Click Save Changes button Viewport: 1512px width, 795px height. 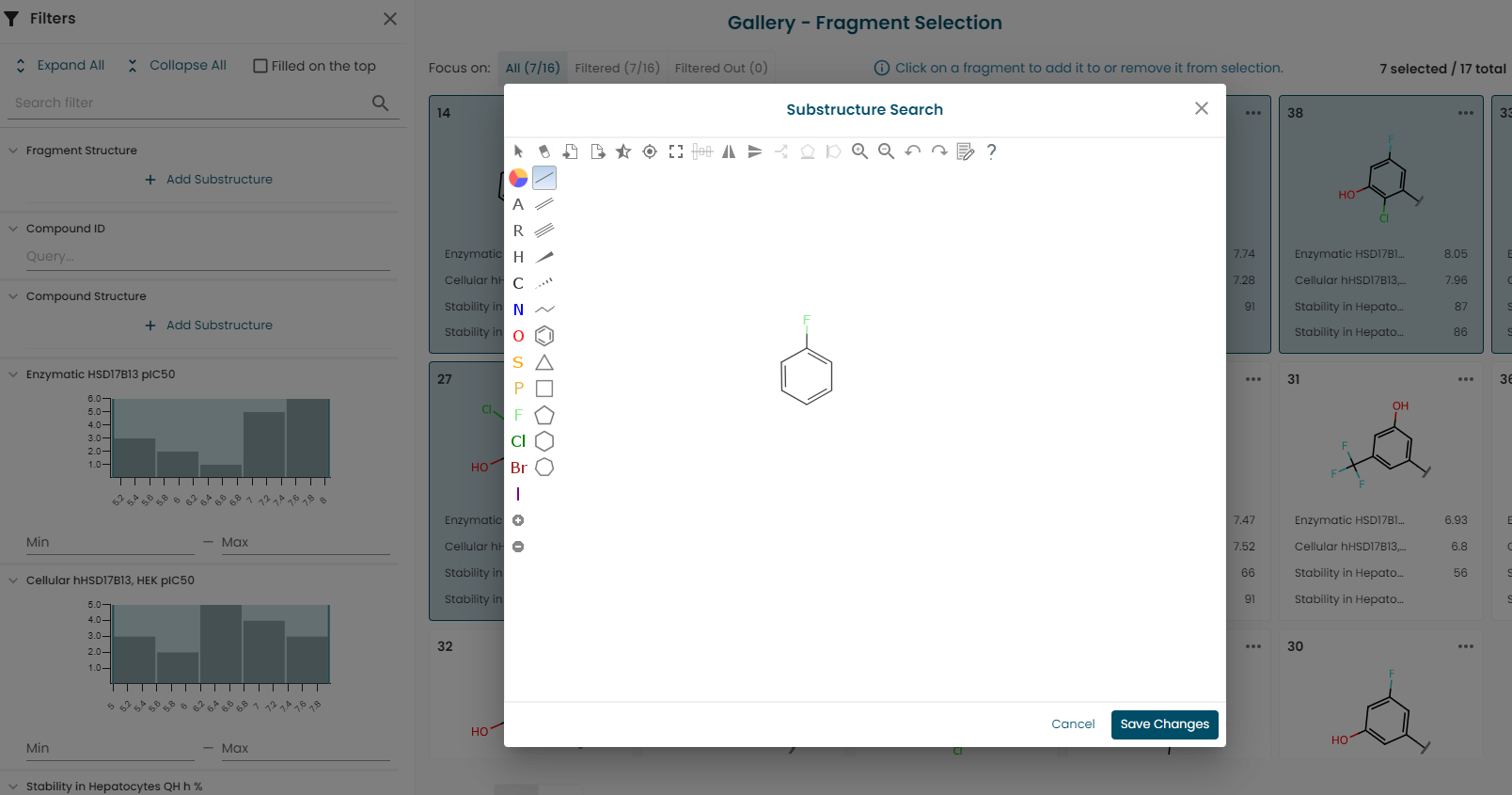(1164, 724)
